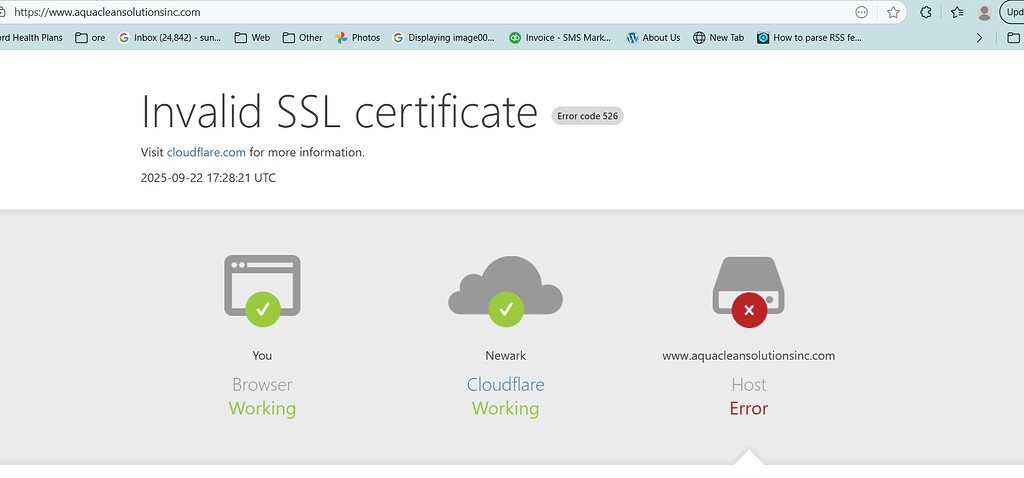Click the 'Newark' location label
Viewport: 1024px width, 478px height.
click(505, 356)
